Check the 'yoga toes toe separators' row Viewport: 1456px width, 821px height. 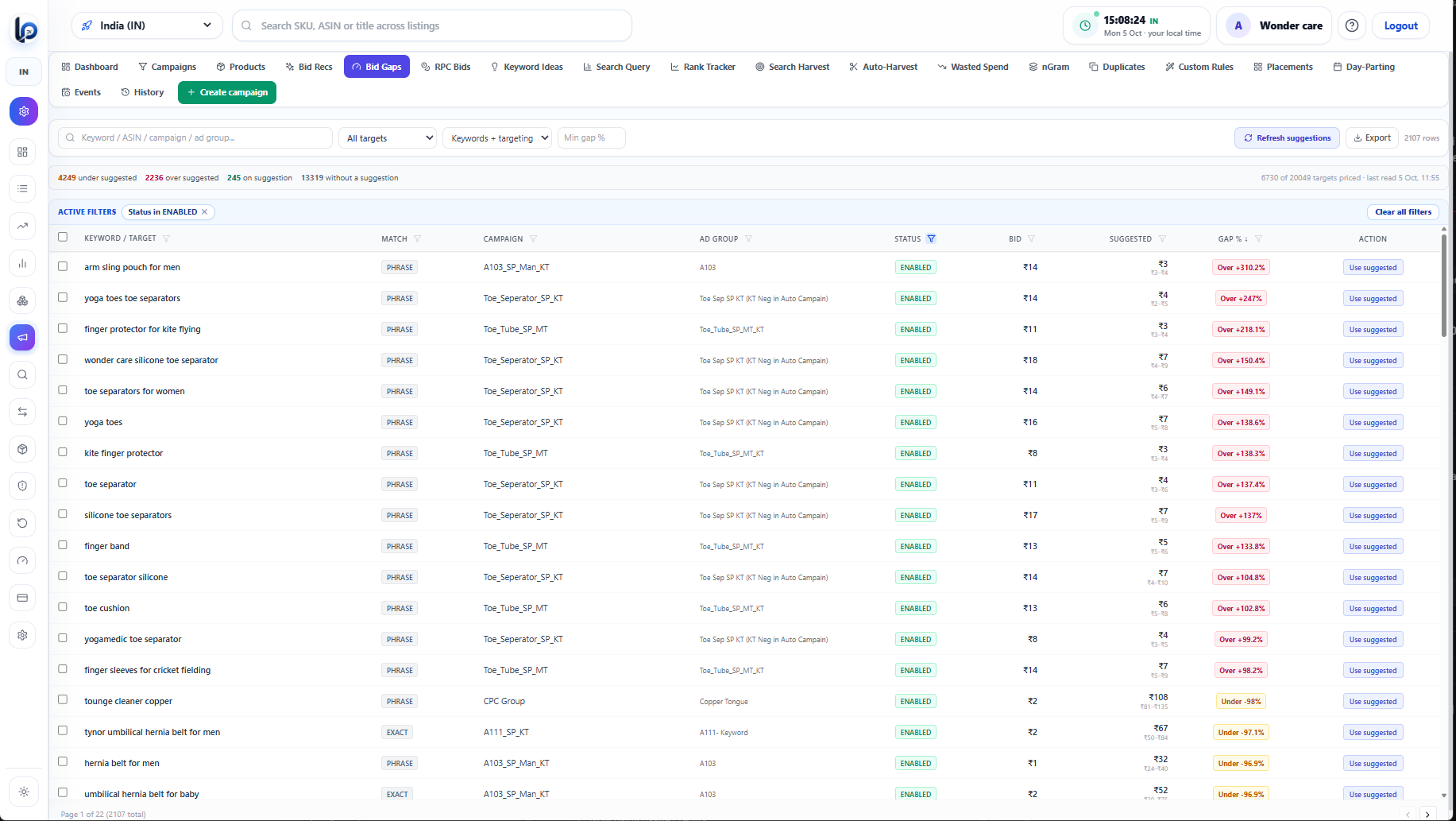click(63, 297)
